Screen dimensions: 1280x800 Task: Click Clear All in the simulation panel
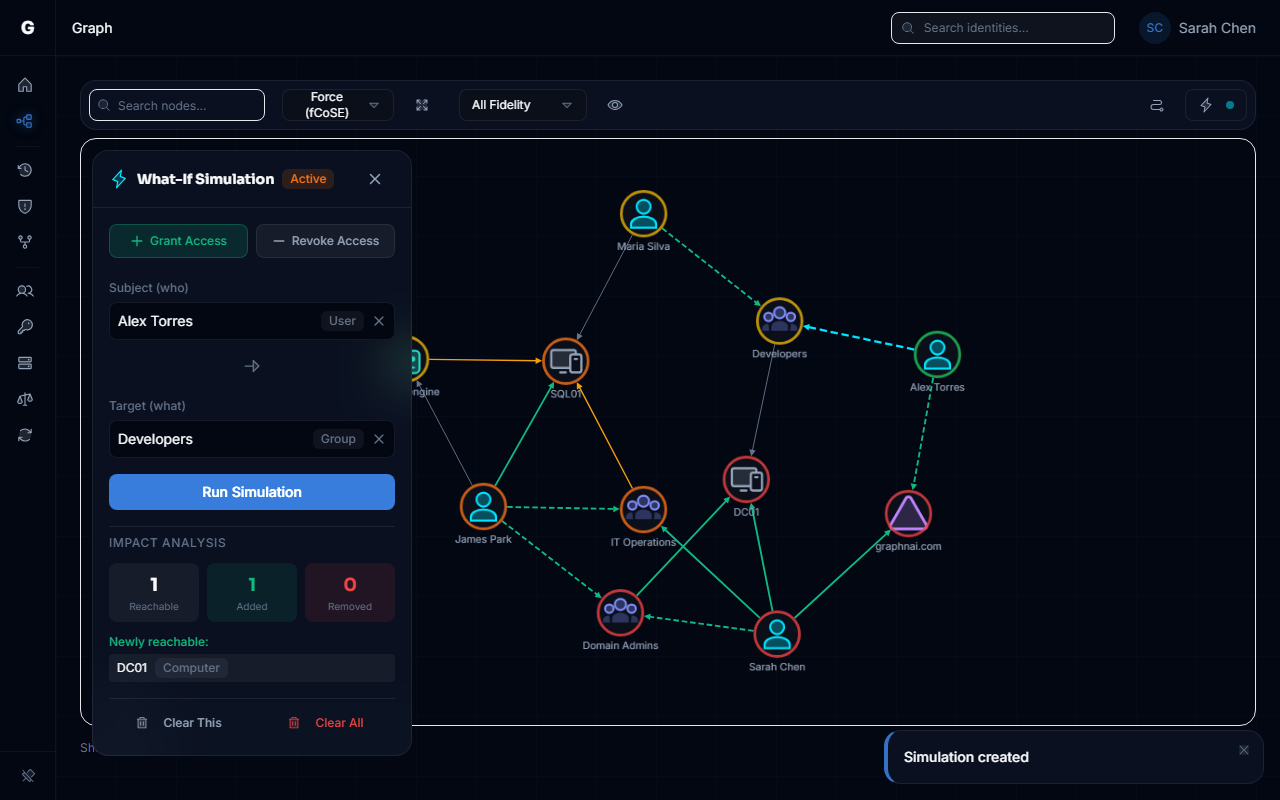[324, 722]
